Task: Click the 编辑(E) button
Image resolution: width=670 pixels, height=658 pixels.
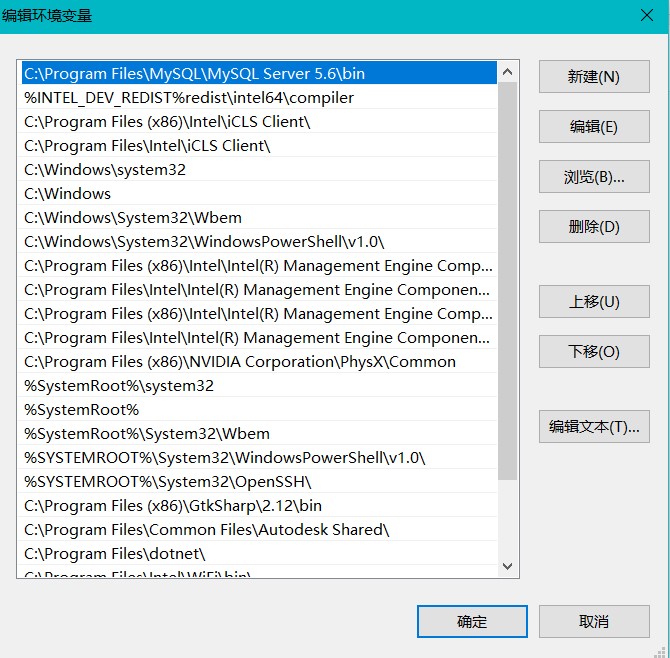Action: [x=594, y=126]
